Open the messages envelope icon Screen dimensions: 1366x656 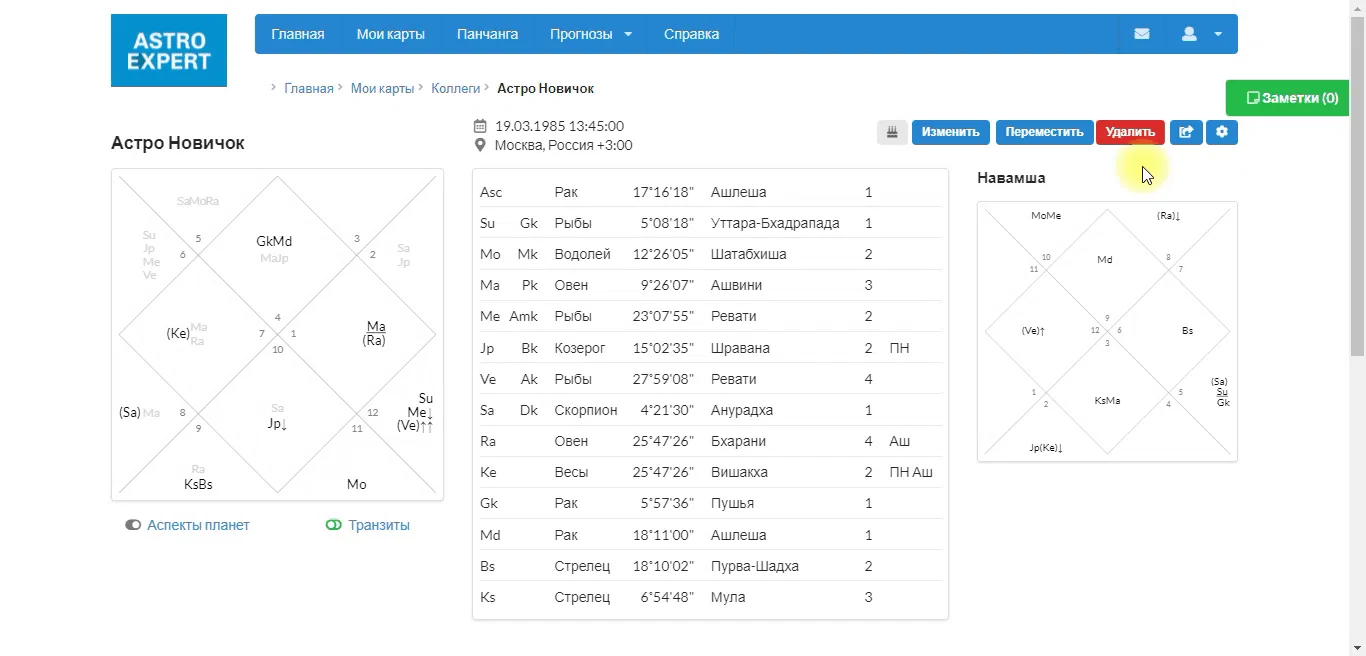point(1142,34)
